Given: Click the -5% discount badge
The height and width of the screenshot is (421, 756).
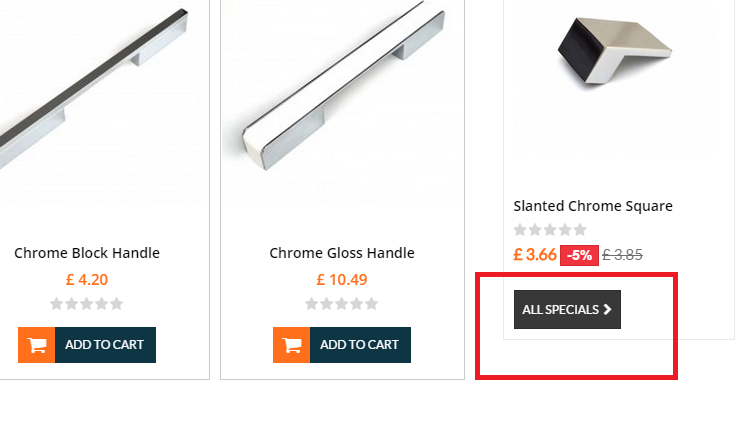Looking at the screenshot, I should pyautogui.click(x=580, y=255).
